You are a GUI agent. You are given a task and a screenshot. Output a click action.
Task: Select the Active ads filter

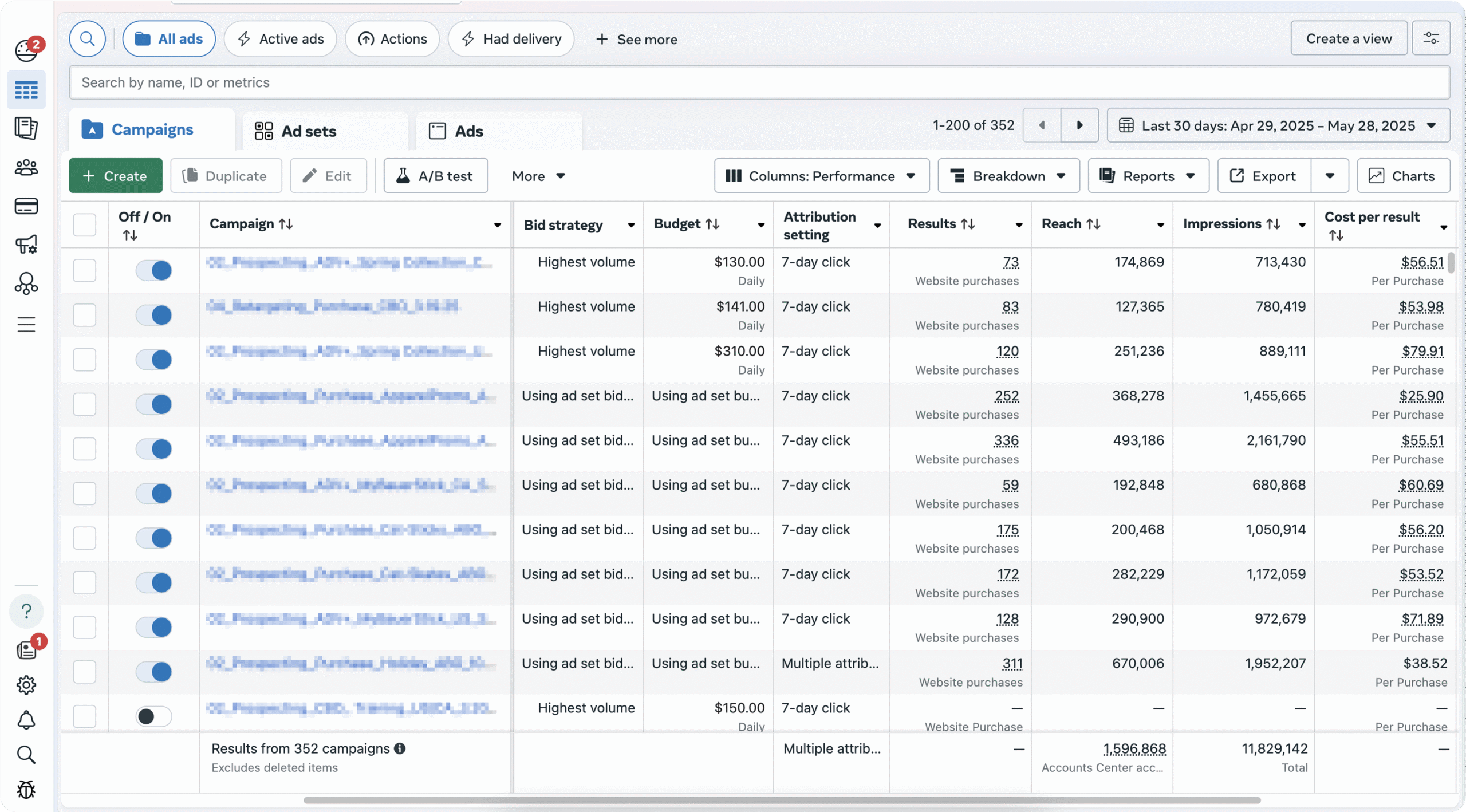[x=280, y=39]
